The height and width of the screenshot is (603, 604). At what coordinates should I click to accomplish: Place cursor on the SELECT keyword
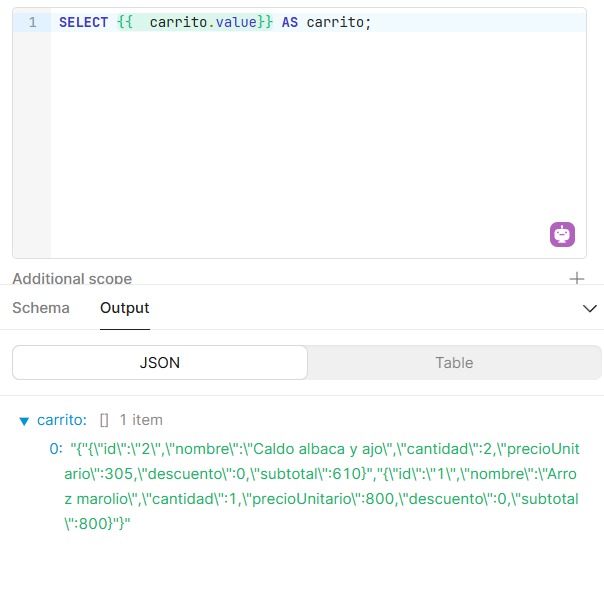[83, 22]
